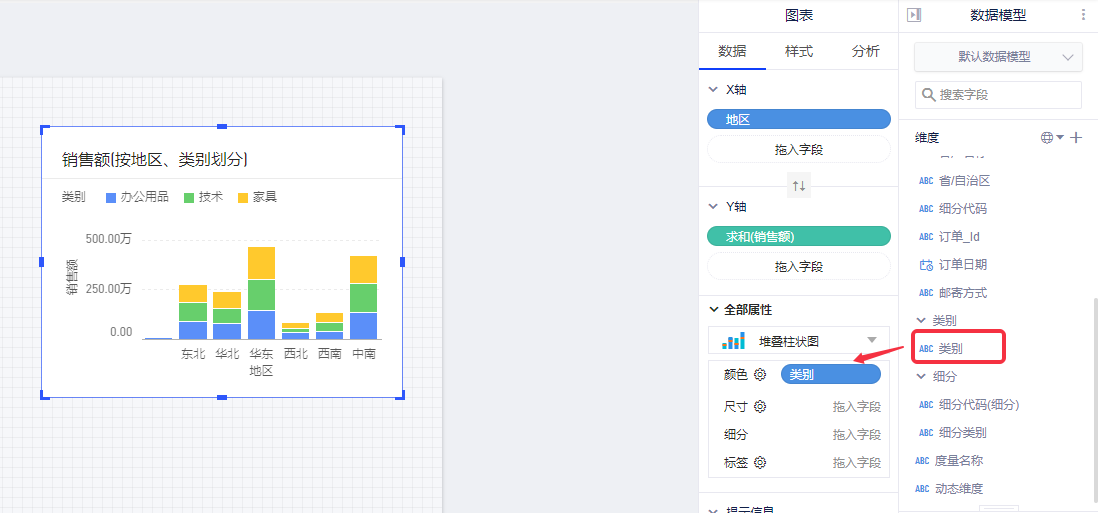1098x513 pixels.
Task: Click the 搜索字段 search box
Action: click(x=1004, y=95)
